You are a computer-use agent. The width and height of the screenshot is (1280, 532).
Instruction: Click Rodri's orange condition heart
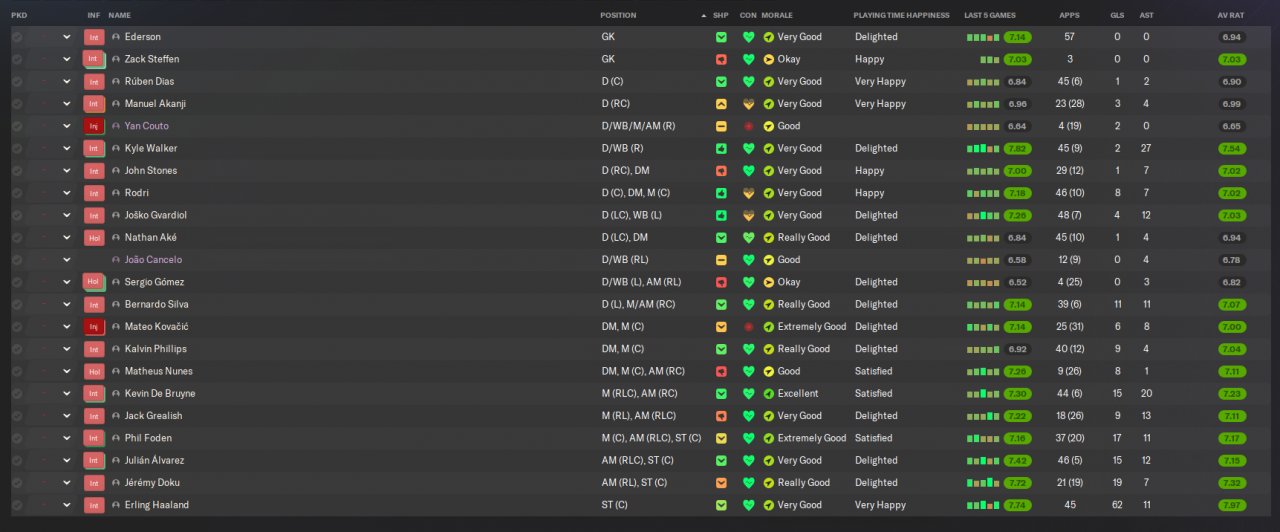coord(748,193)
